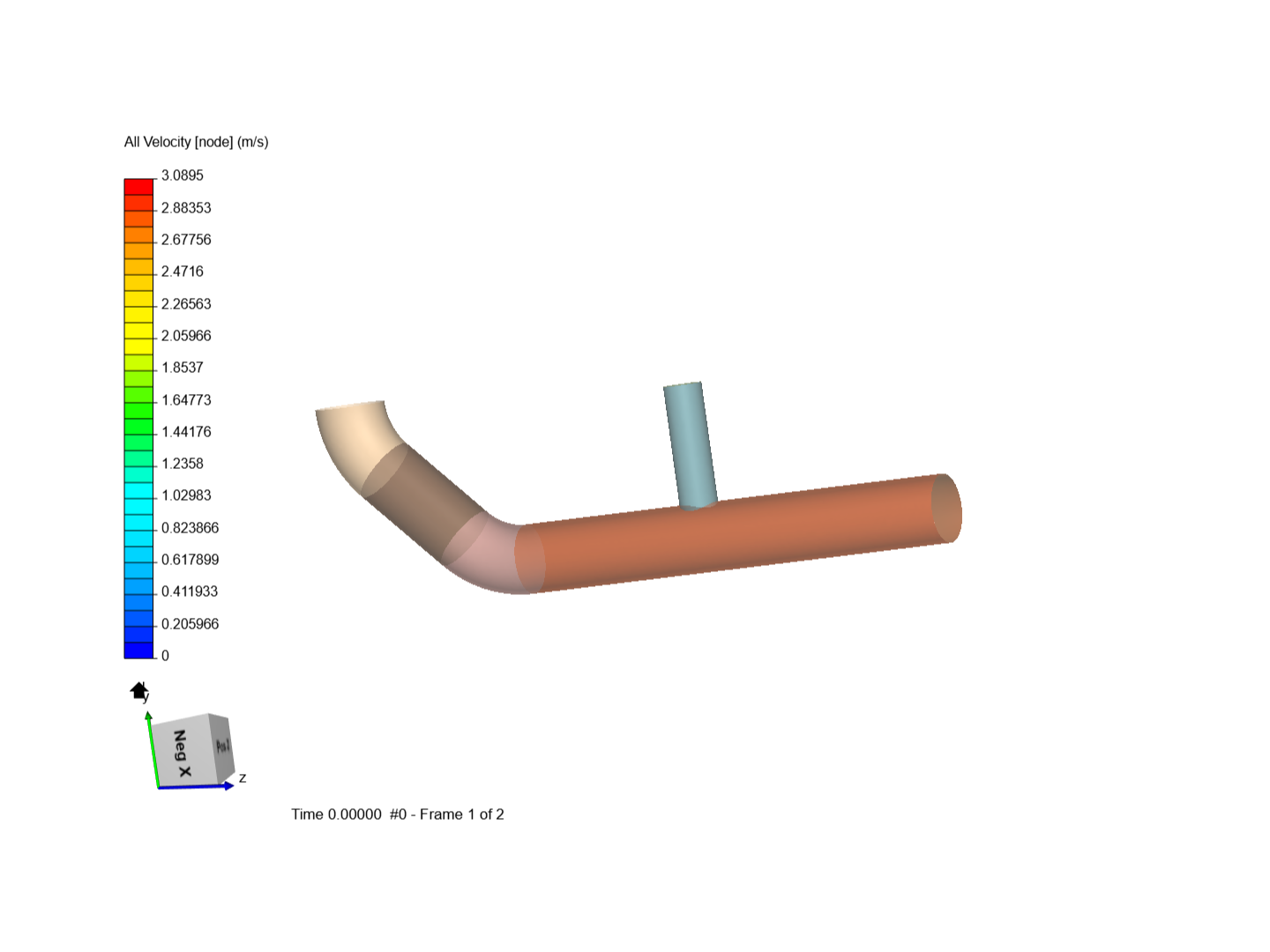Viewport: 1270px width, 952px height.
Task: Pick the dark blue band beside legend value 0
Action: pos(138,650)
